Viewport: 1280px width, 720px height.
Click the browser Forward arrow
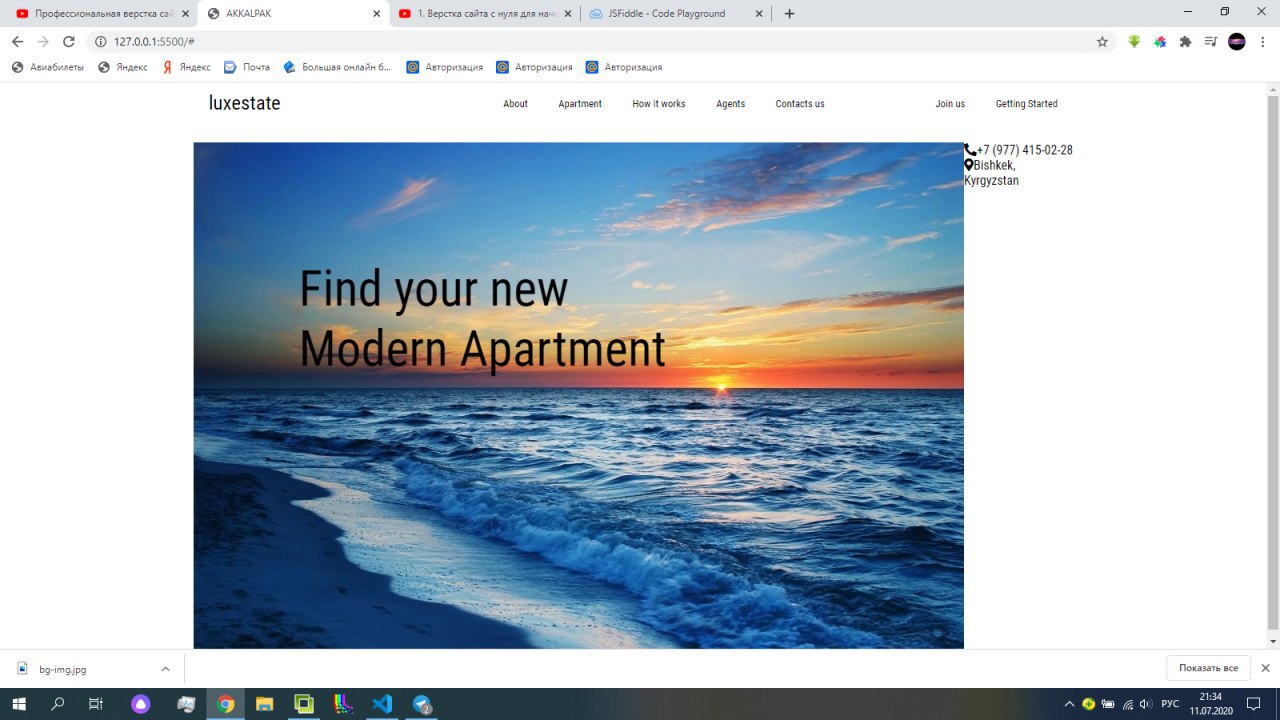[43, 42]
